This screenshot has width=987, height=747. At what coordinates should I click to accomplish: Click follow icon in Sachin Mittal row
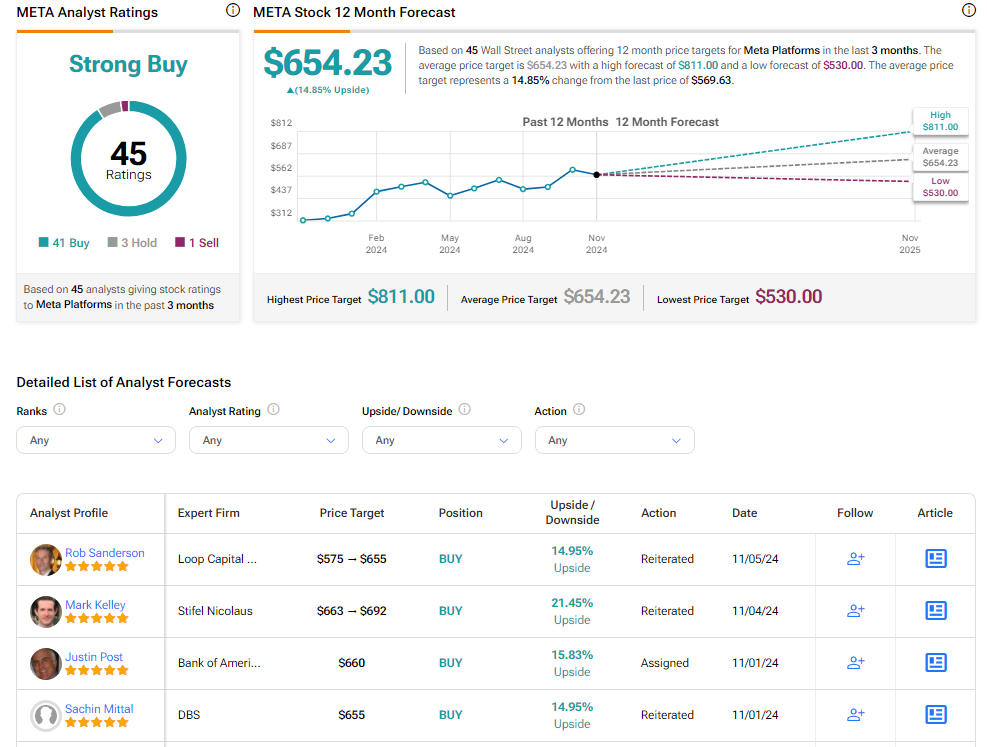point(855,715)
